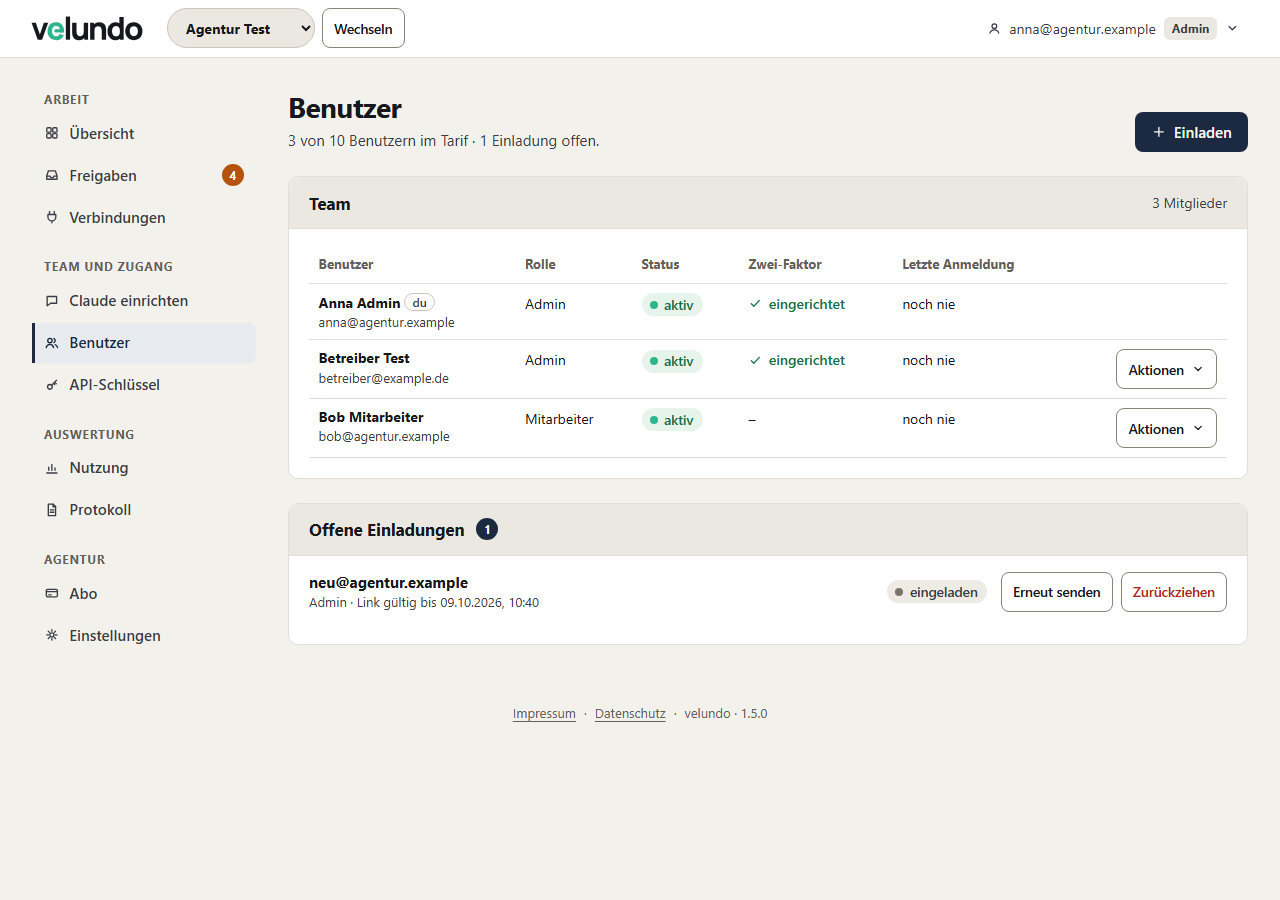The width and height of the screenshot is (1280, 900).
Task: Withdraw the invitation via Zurückziehen
Action: point(1174,592)
